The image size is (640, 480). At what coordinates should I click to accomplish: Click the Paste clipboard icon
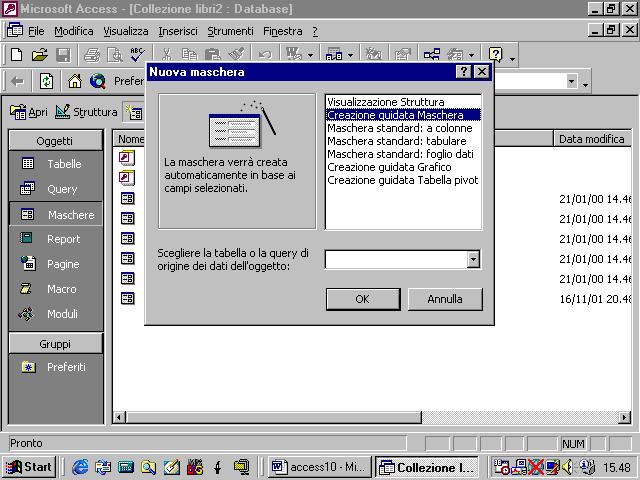212,54
